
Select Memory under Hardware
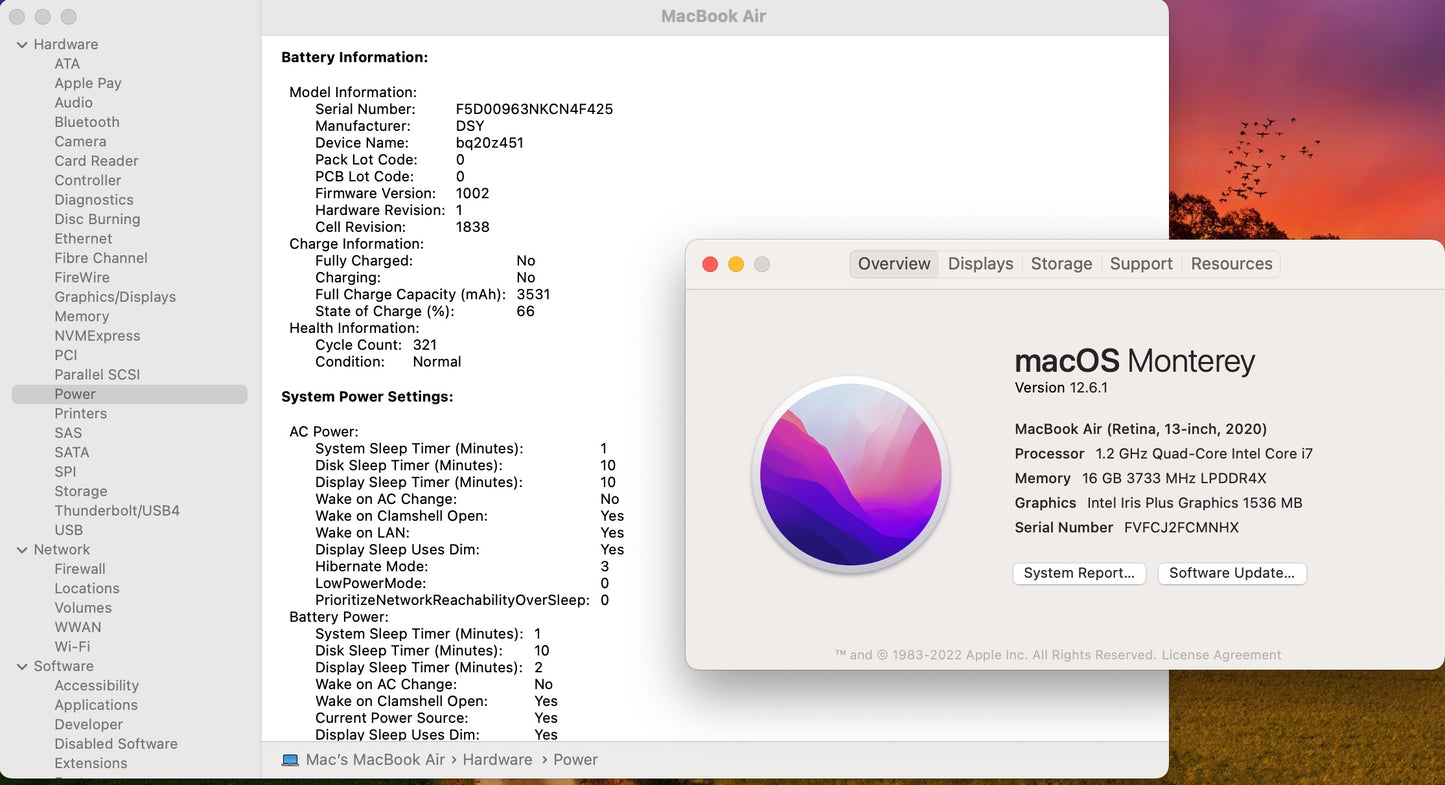(81, 316)
